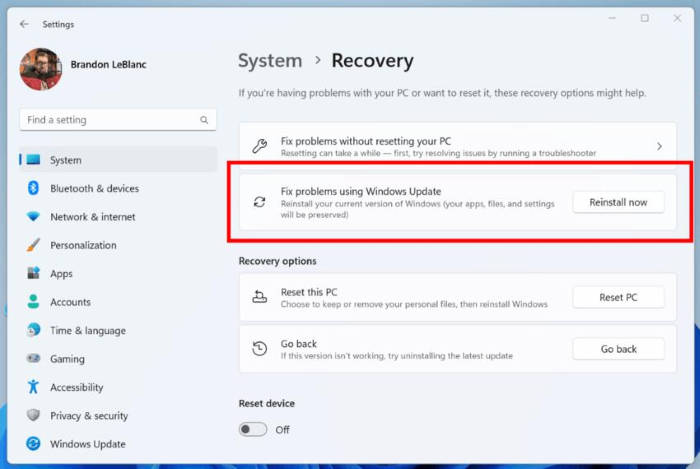Click the Recovery options heading
700x469 pixels.
[x=277, y=261]
